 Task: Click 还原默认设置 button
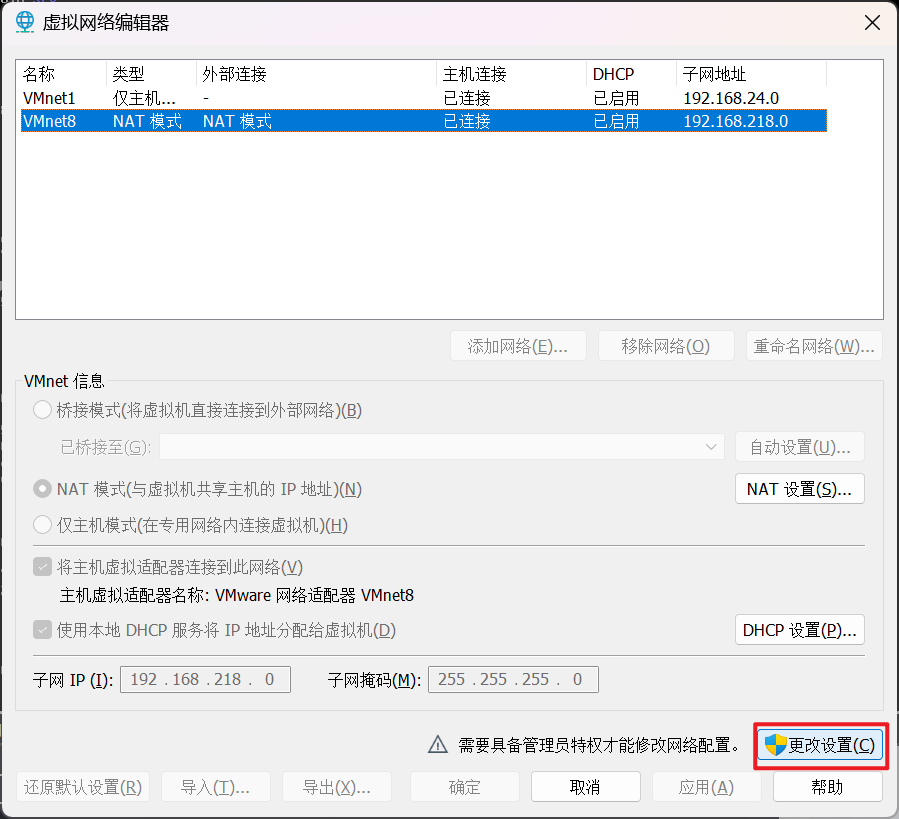(x=83, y=787)
